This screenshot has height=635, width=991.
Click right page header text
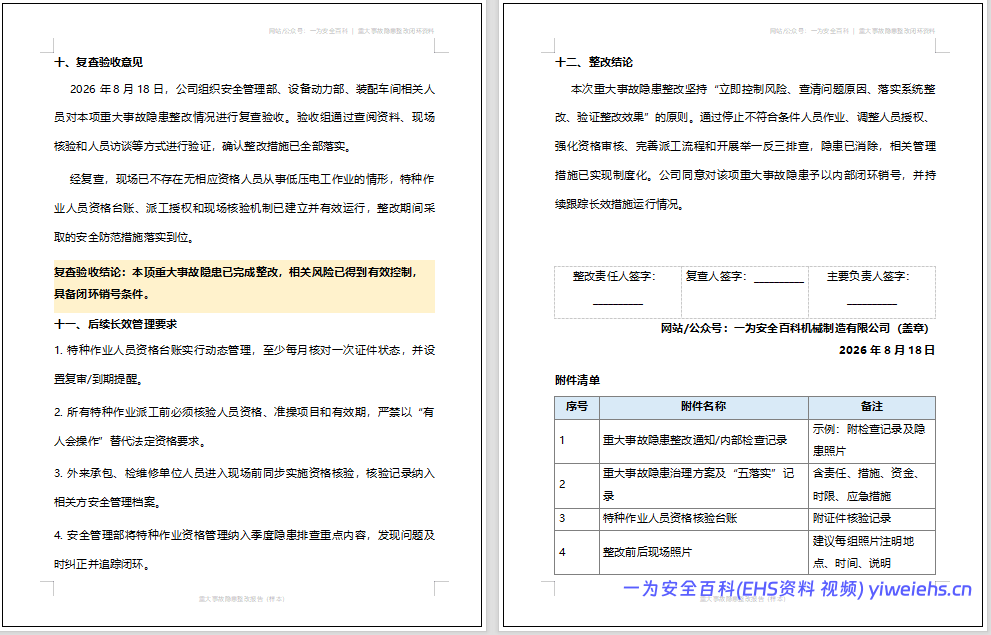pos(852,31)
